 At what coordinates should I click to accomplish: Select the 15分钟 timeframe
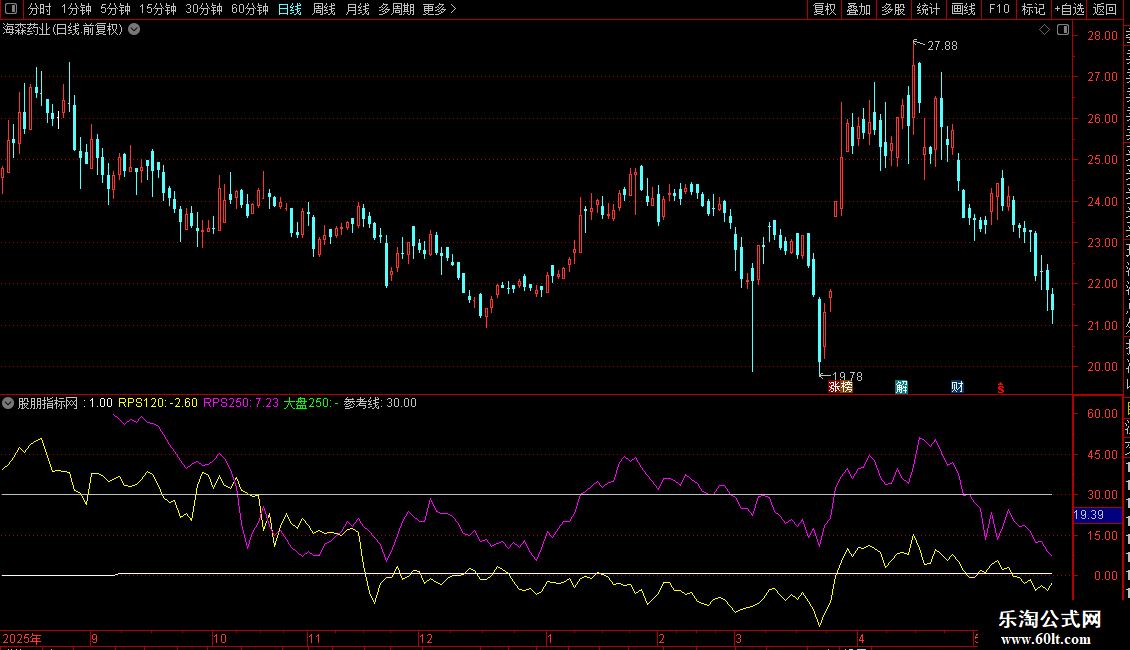pos(158,9)
